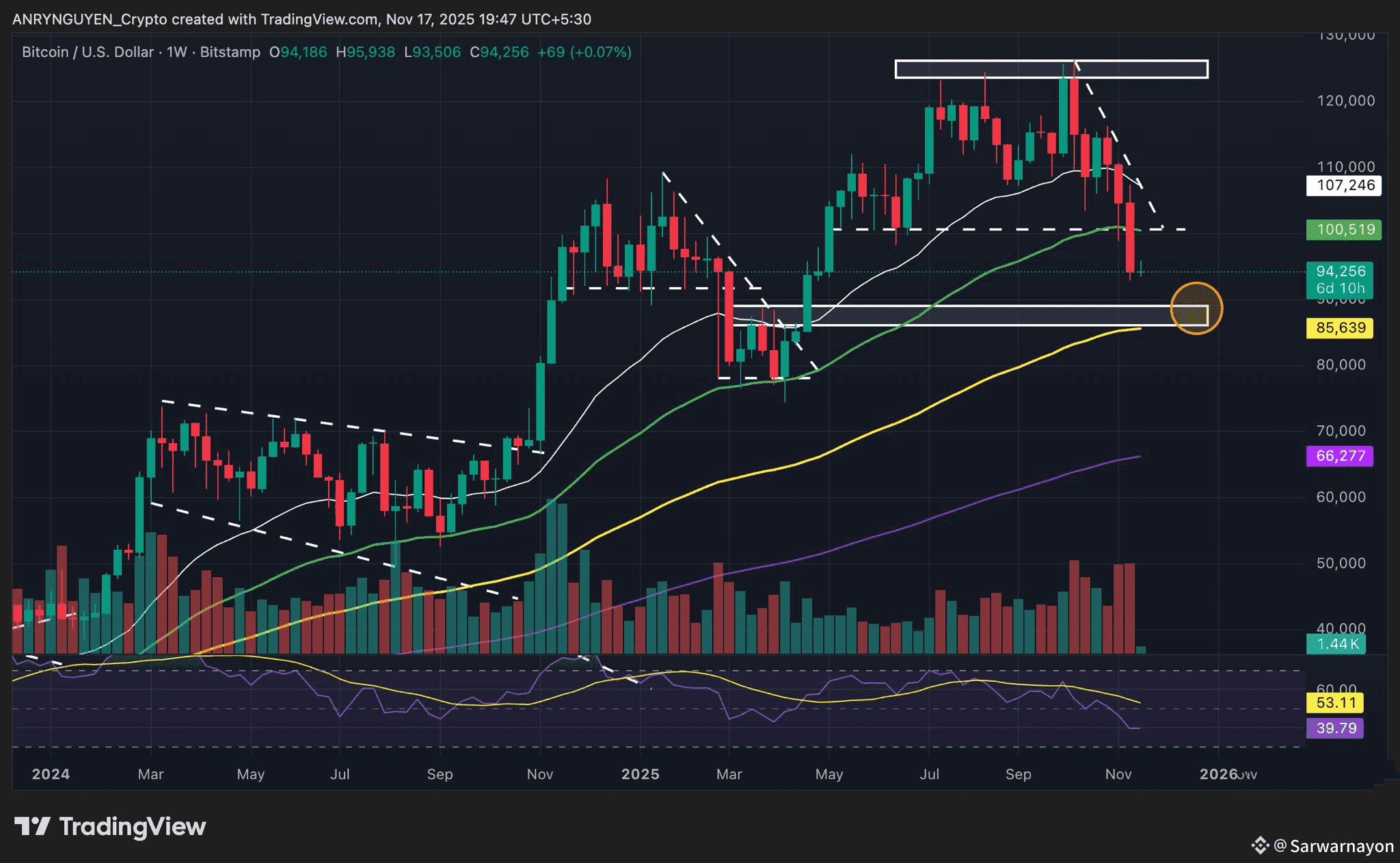Image resolution: width=1400 pixels, height=863 pixels.
Task: Click the Binance icon beside @Sarwarnayon
Action: click(x=1259, y=846)
